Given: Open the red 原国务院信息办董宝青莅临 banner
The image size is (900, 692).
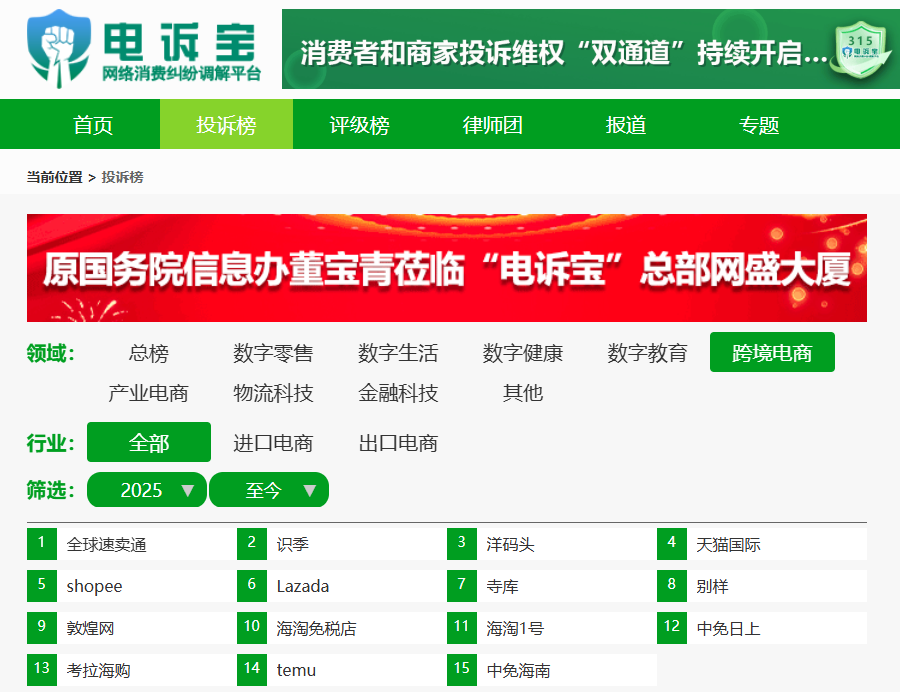Looking at the screenshot, I should click(447, 268).
